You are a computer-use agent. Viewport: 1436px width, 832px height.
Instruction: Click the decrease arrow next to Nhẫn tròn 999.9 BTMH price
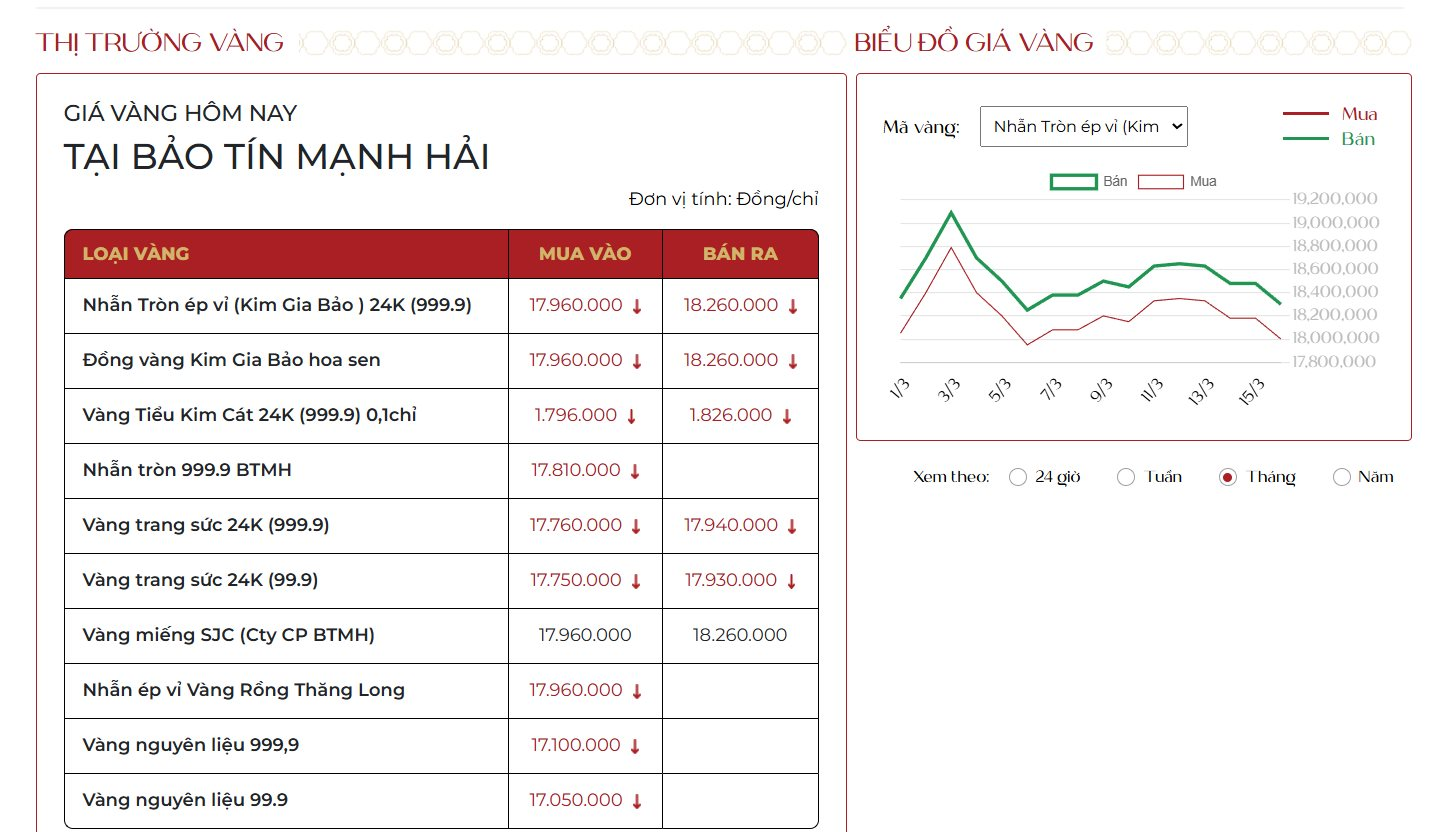(x=636, y=470)
